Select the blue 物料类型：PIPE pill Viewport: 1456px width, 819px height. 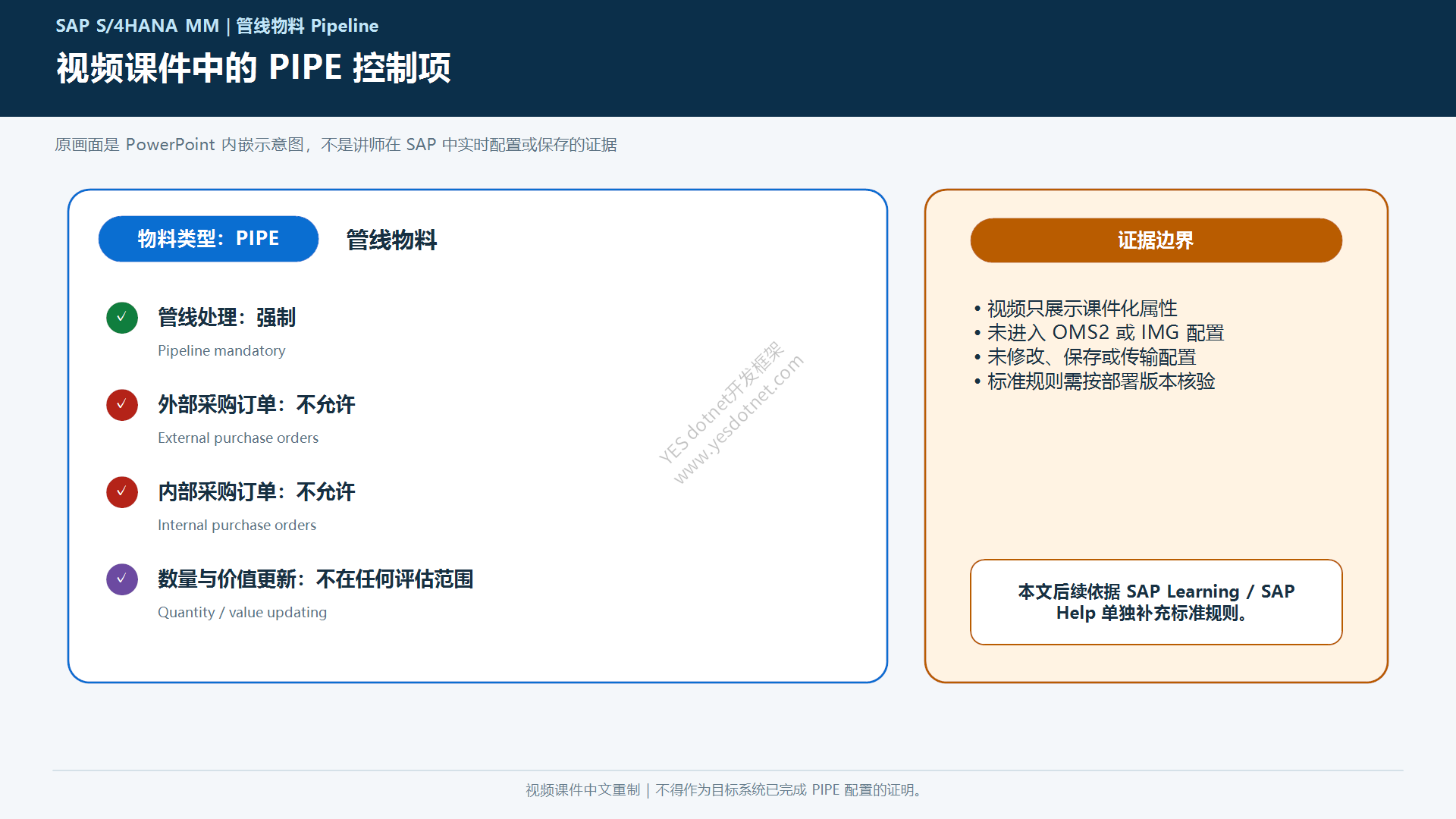pyautogui.click(x=209, y=239)
